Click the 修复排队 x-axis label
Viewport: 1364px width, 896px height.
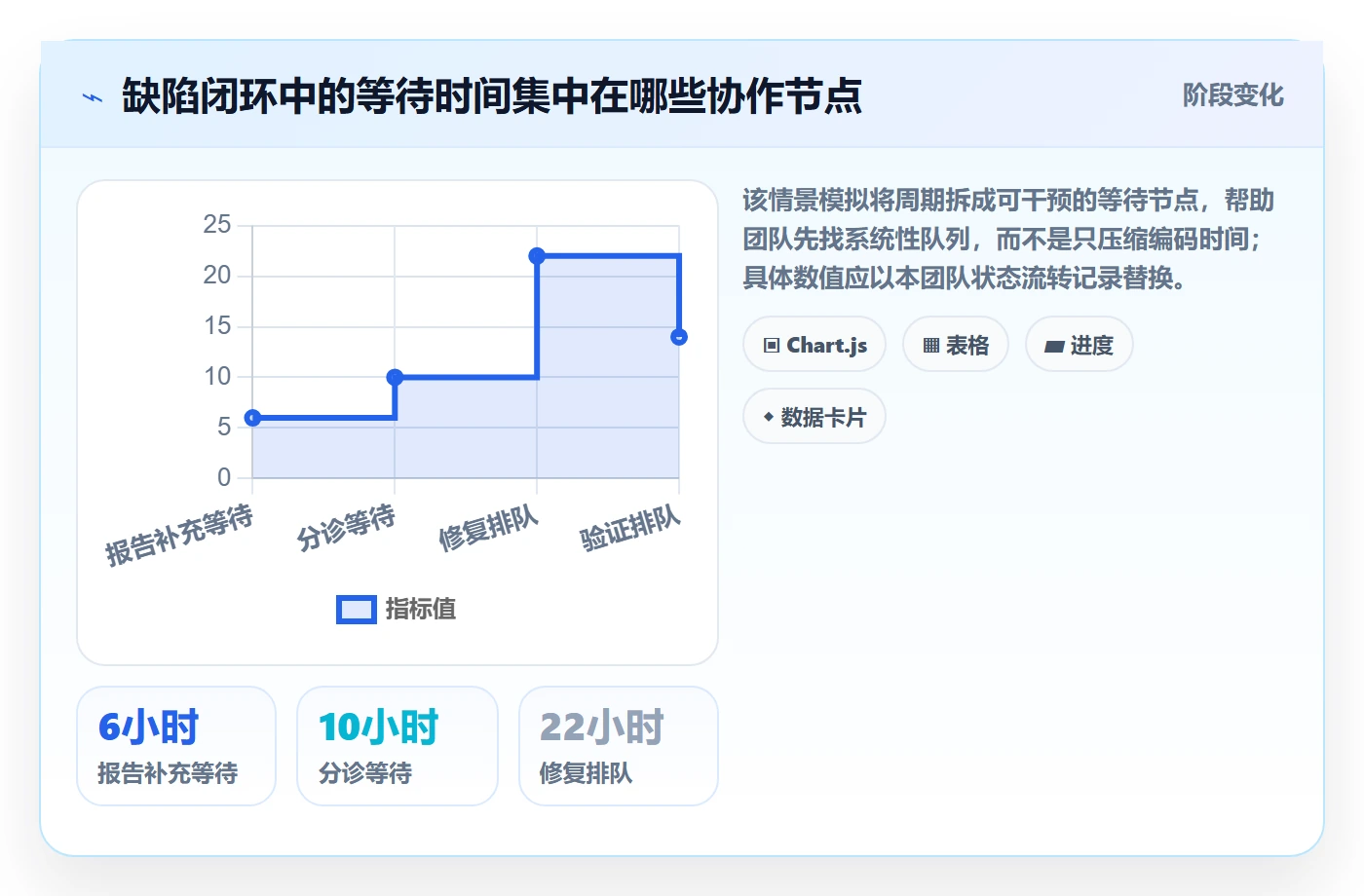(489, 528)
